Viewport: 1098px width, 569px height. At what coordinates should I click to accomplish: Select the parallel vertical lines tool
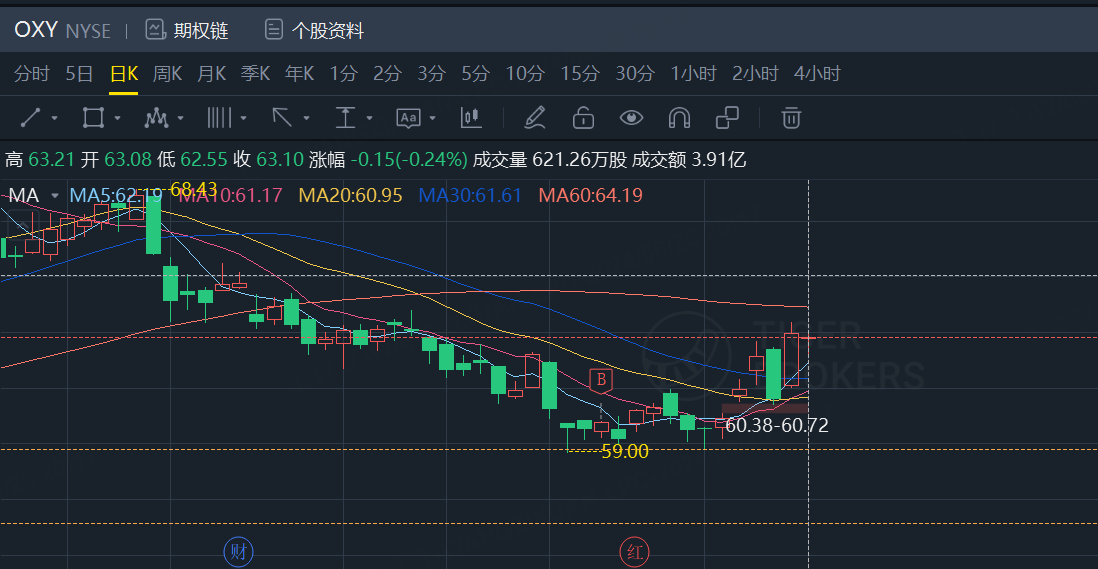[x=219, y=118]
